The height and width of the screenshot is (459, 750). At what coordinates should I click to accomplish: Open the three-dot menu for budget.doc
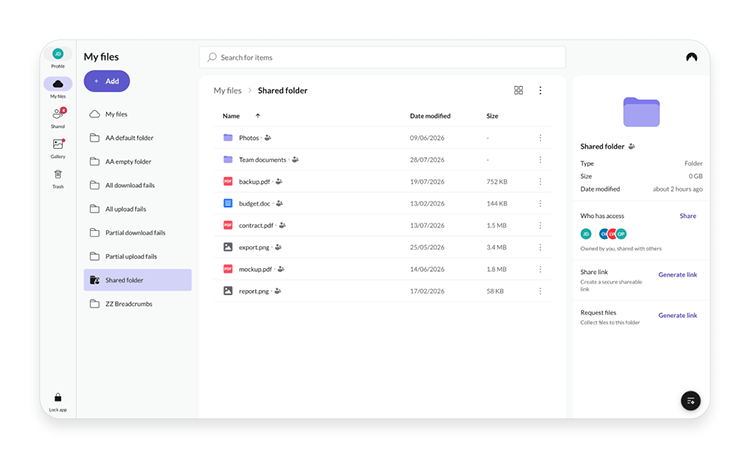[x=540, y=204]
